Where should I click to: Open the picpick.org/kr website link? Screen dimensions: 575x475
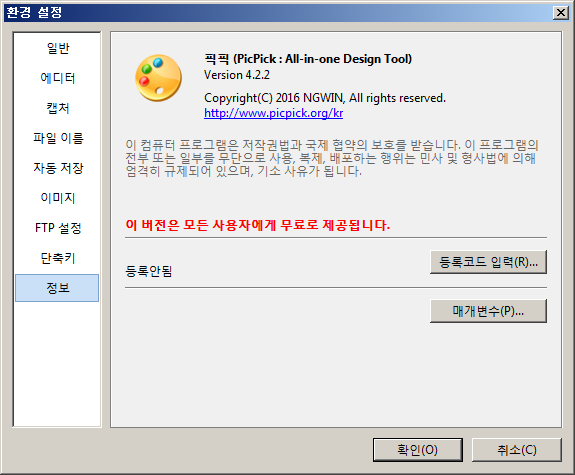tap(274, 113)
